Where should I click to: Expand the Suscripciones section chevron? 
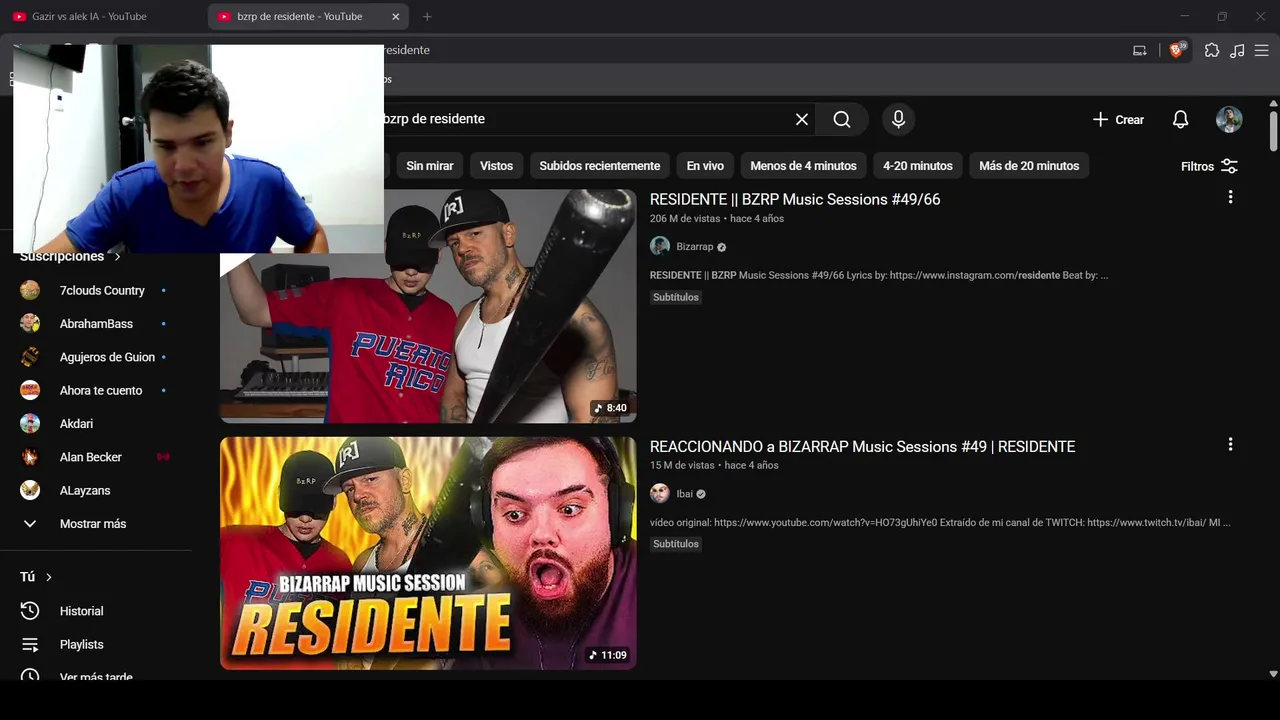[x=117, y=257]
